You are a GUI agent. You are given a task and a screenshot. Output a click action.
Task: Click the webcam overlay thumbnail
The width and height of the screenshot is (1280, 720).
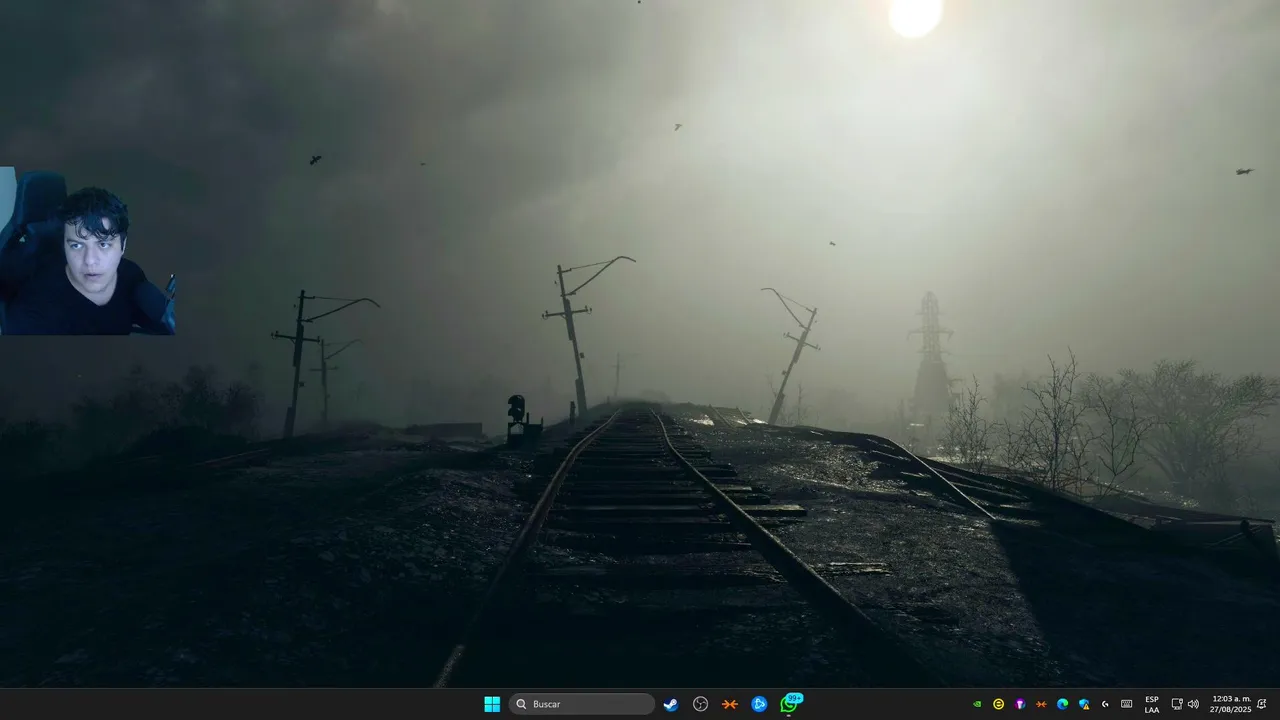point(88,251)
